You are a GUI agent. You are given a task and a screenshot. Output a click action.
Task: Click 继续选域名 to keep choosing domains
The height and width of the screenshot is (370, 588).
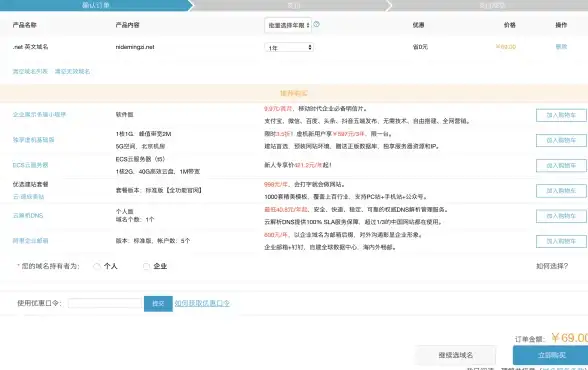tap(456, 355)
